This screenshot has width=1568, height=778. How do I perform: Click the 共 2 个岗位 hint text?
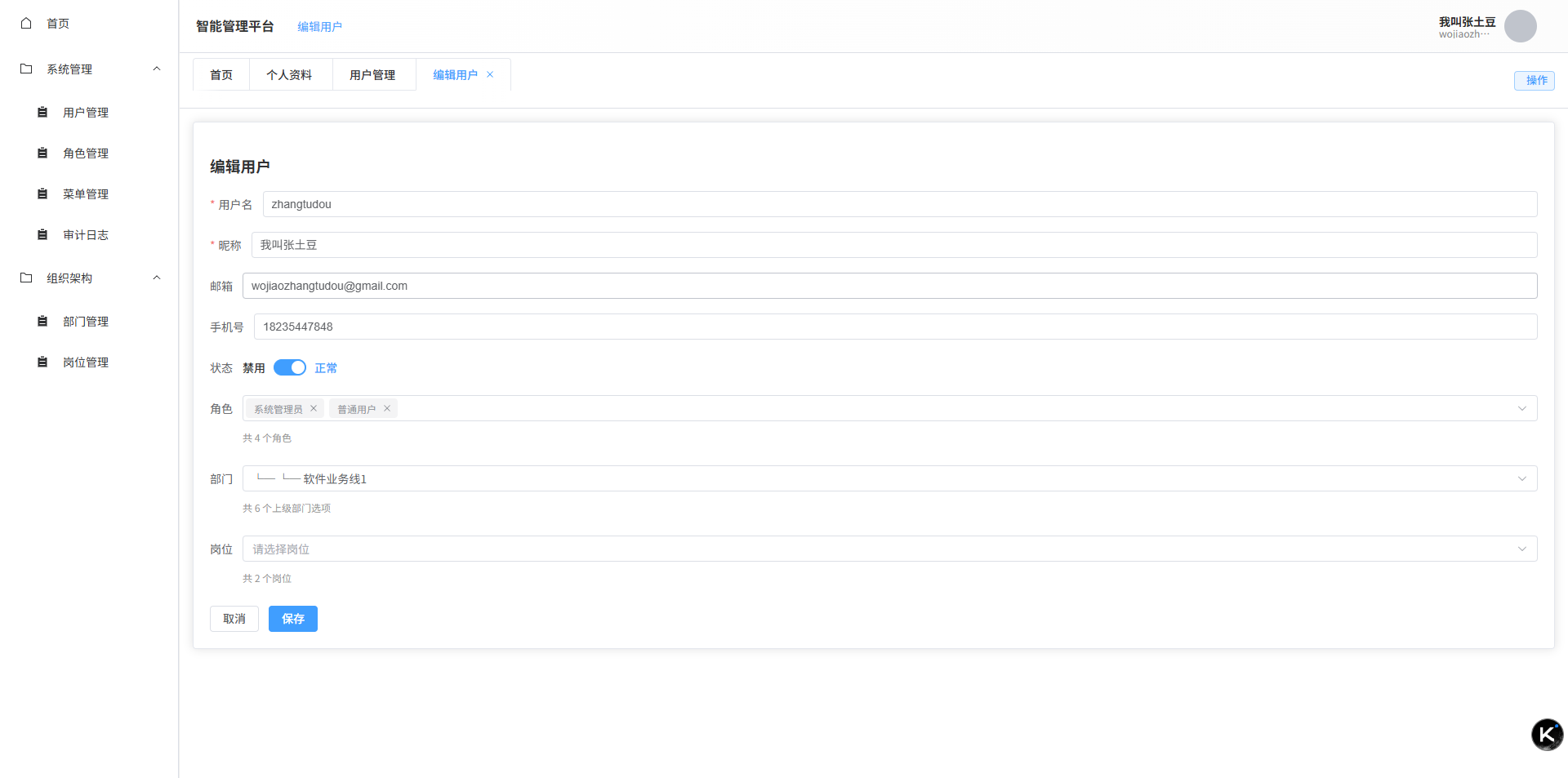click(x=267, y=579)
